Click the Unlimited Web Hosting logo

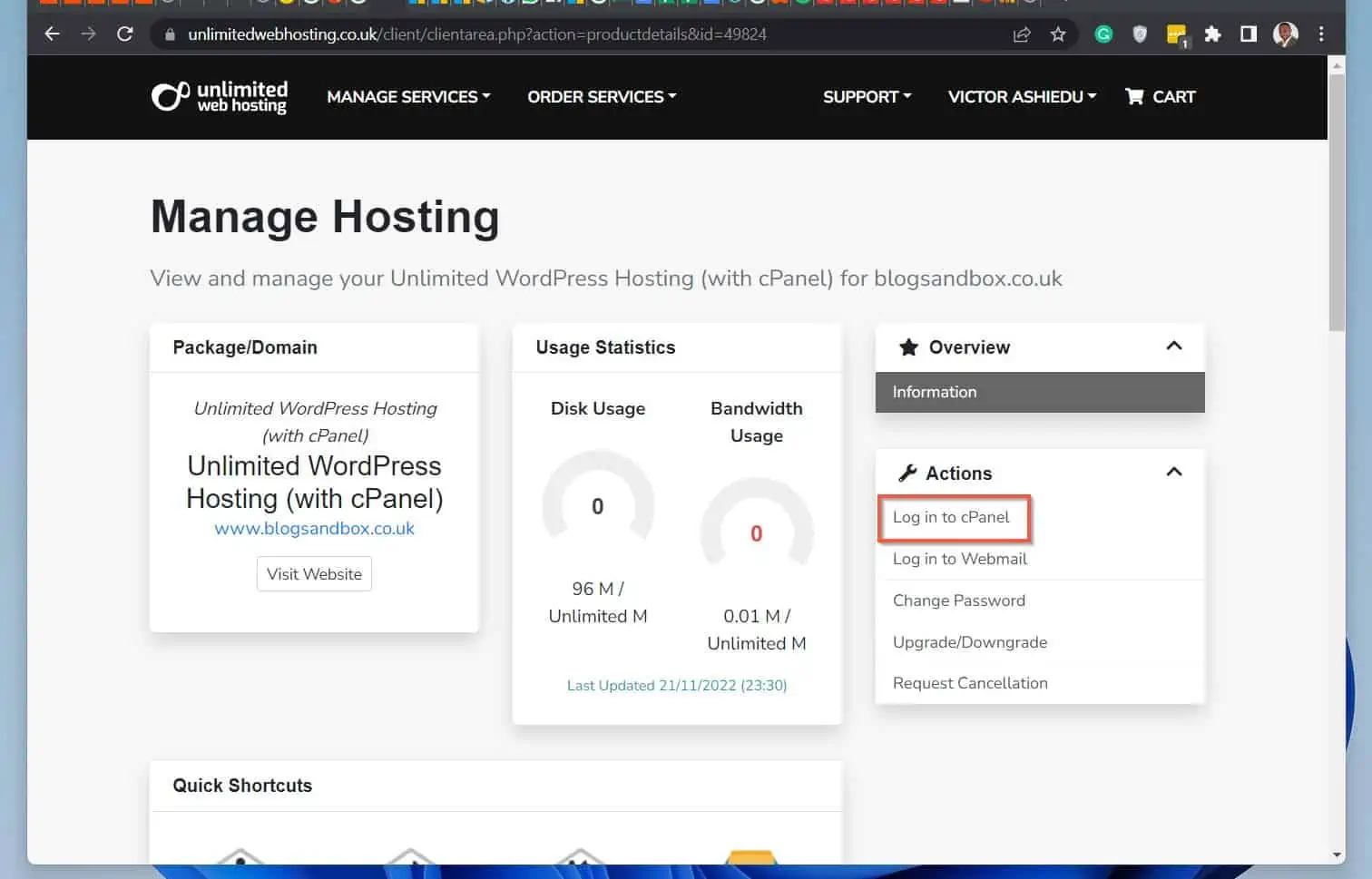(x=220, y=97)
